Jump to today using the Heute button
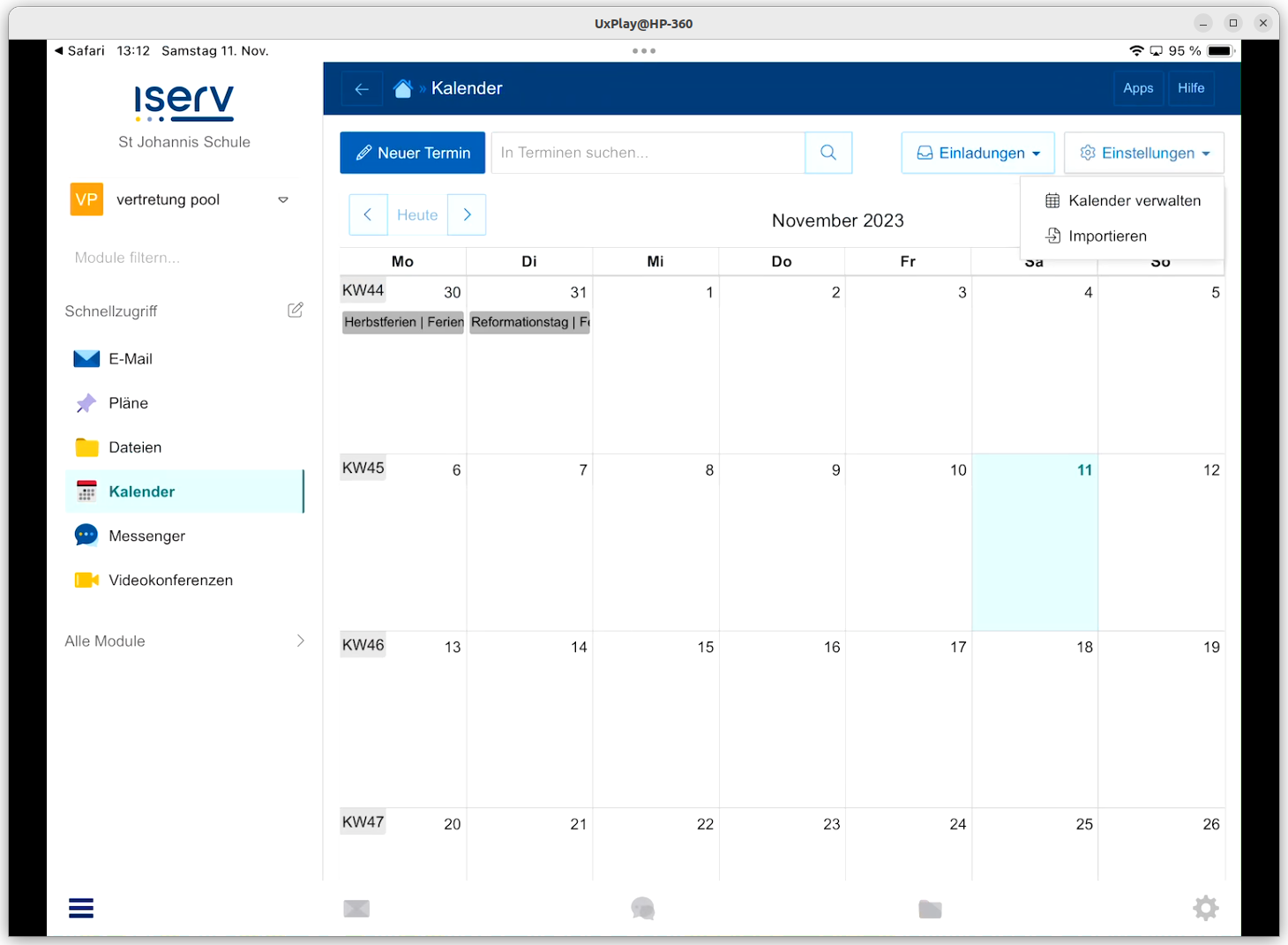The width and height of the screenshot is (1288, 945). click(416, 214)
